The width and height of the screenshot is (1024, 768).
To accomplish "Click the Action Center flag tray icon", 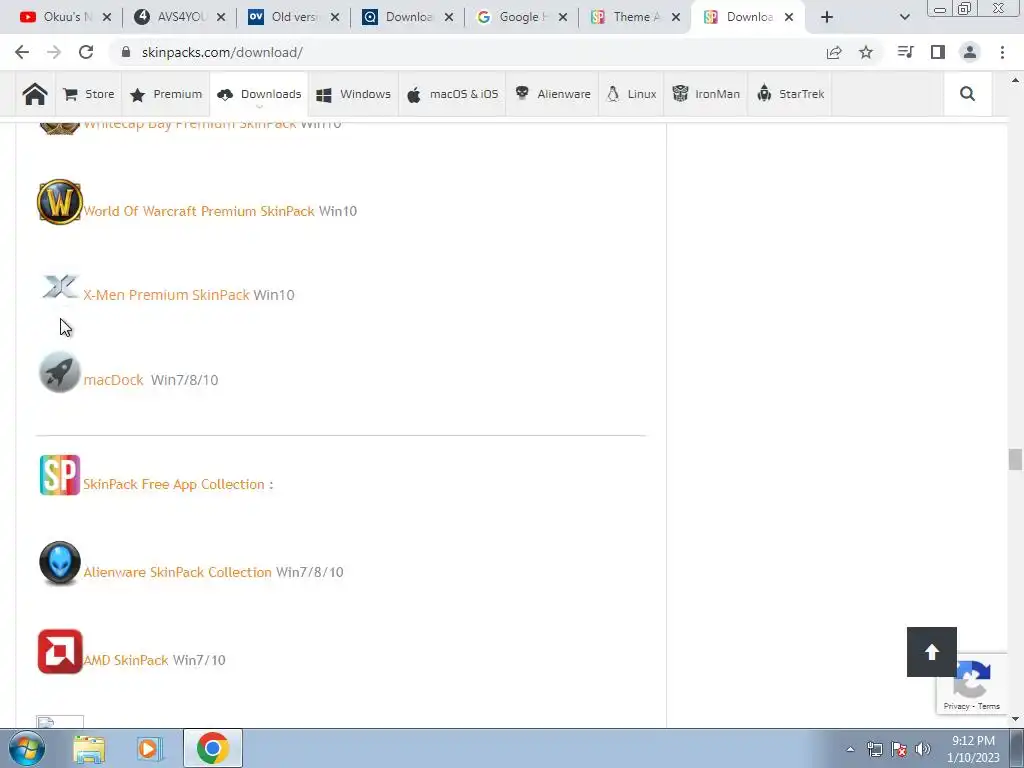I will coord(899,749).
